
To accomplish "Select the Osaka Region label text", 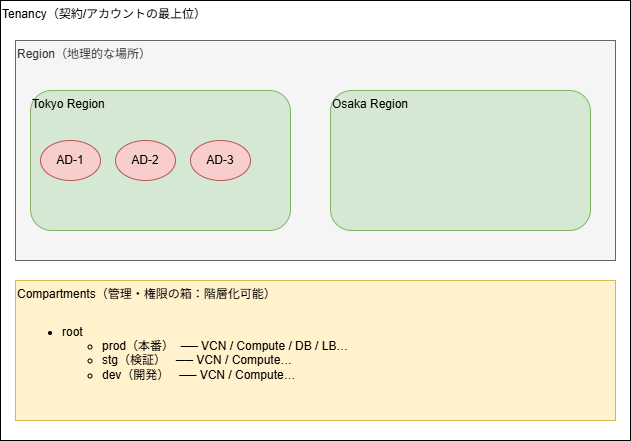I will coord(370,104).
